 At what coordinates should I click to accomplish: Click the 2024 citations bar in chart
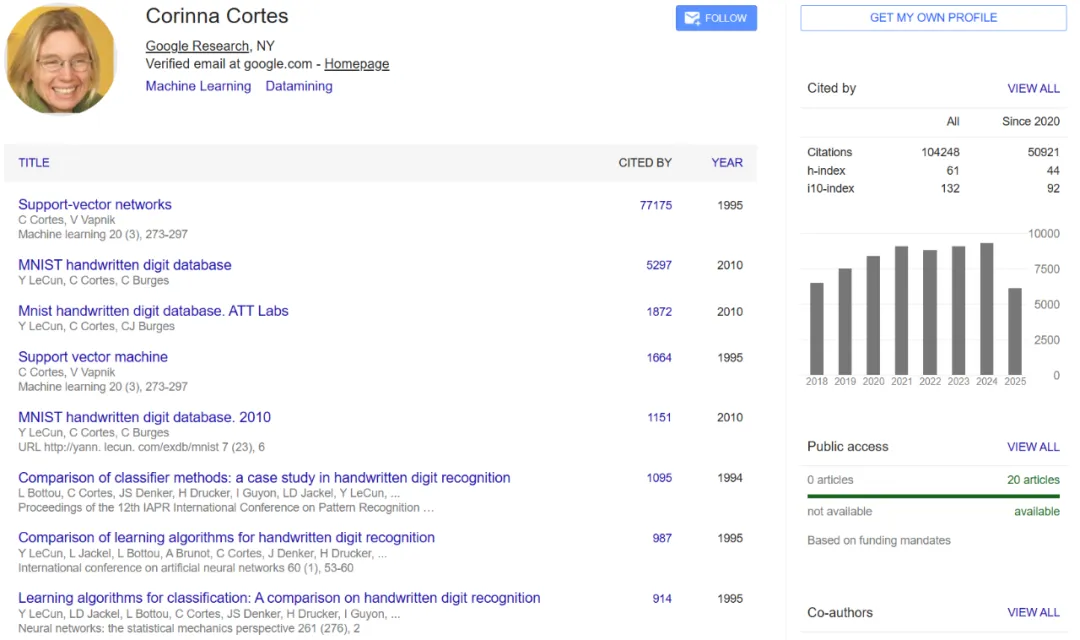(x=986, y=309)
